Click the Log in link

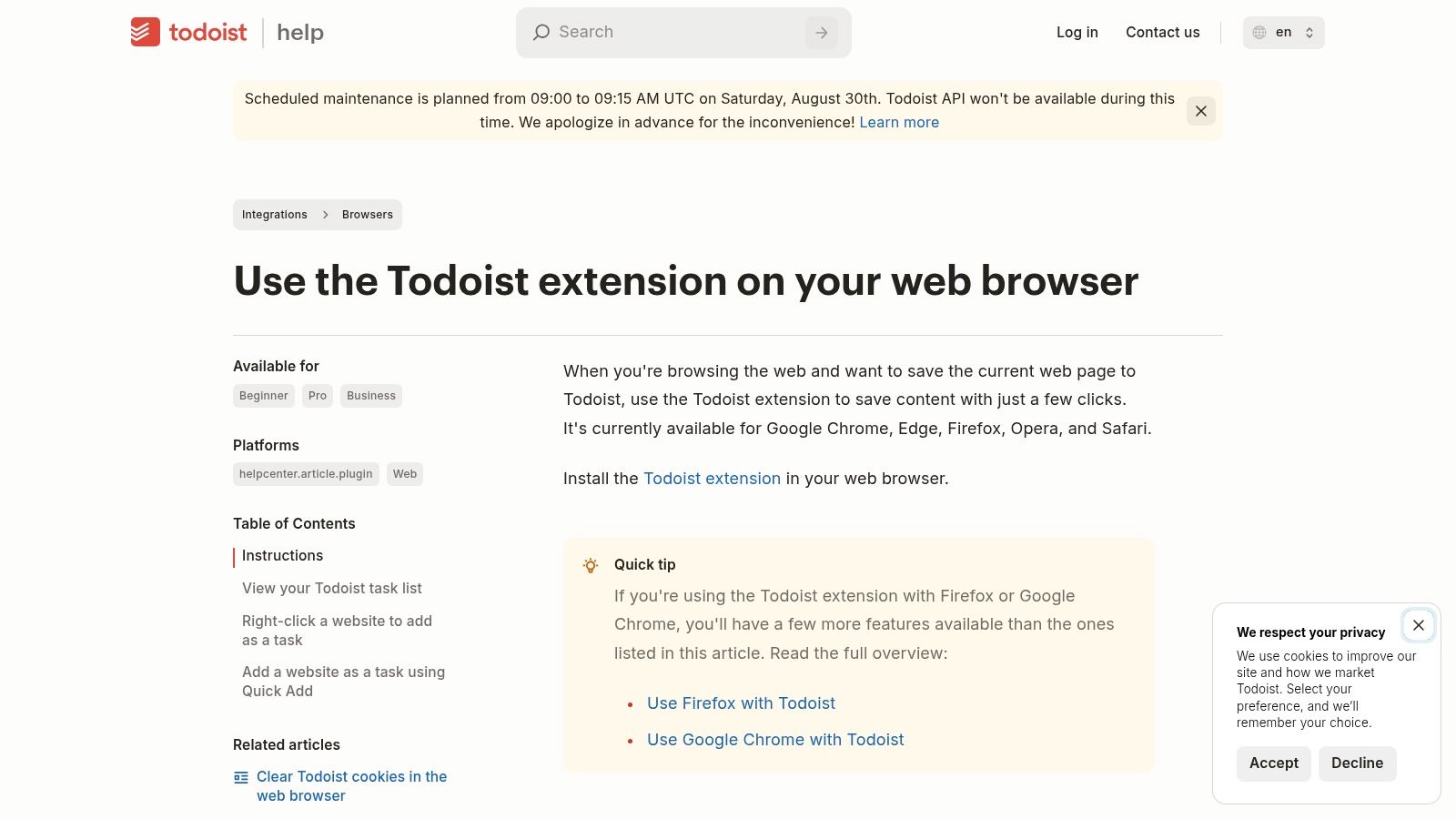[x=1077, y=32]
